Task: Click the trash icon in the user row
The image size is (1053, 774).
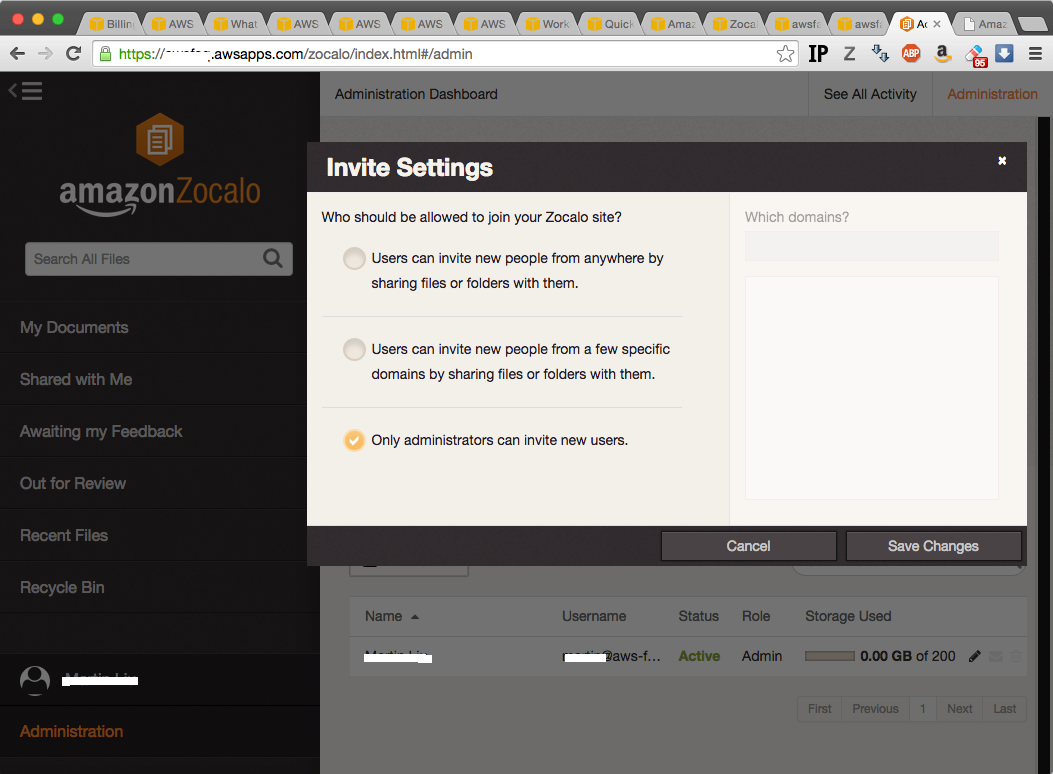Action: (1016, 657)
